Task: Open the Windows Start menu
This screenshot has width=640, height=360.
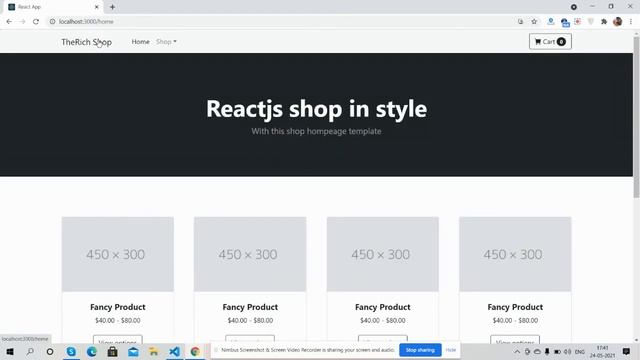Action: click(10, 351)
